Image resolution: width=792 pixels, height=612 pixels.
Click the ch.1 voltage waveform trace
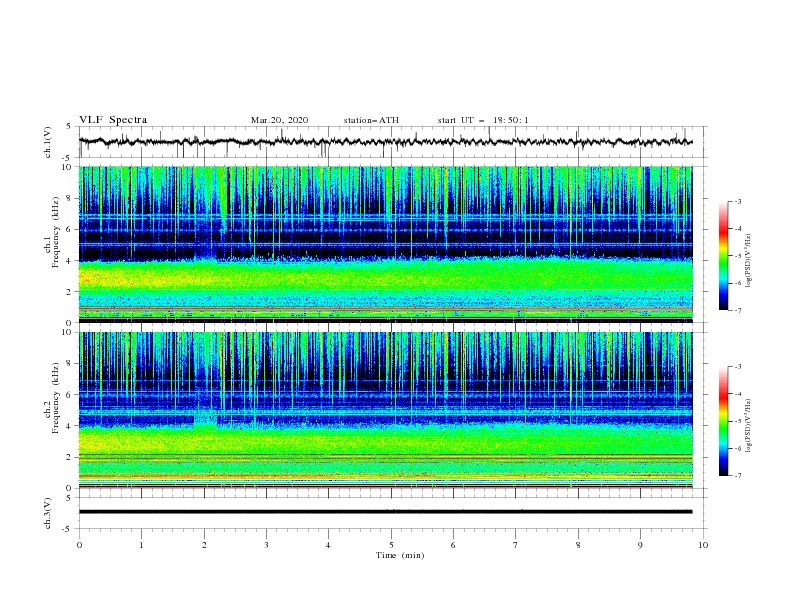pyautogui.click(x=385, y=142)
